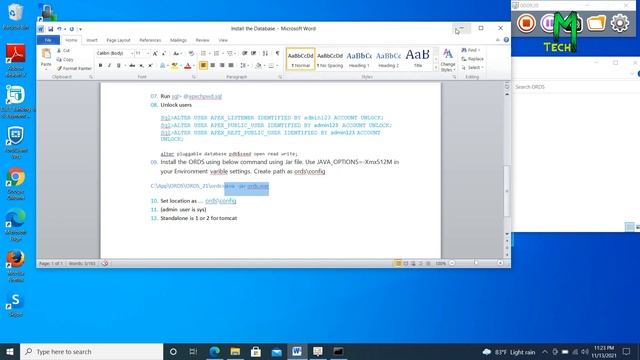Click the Copy command
640x360 pixels.
tap(65, 60)
